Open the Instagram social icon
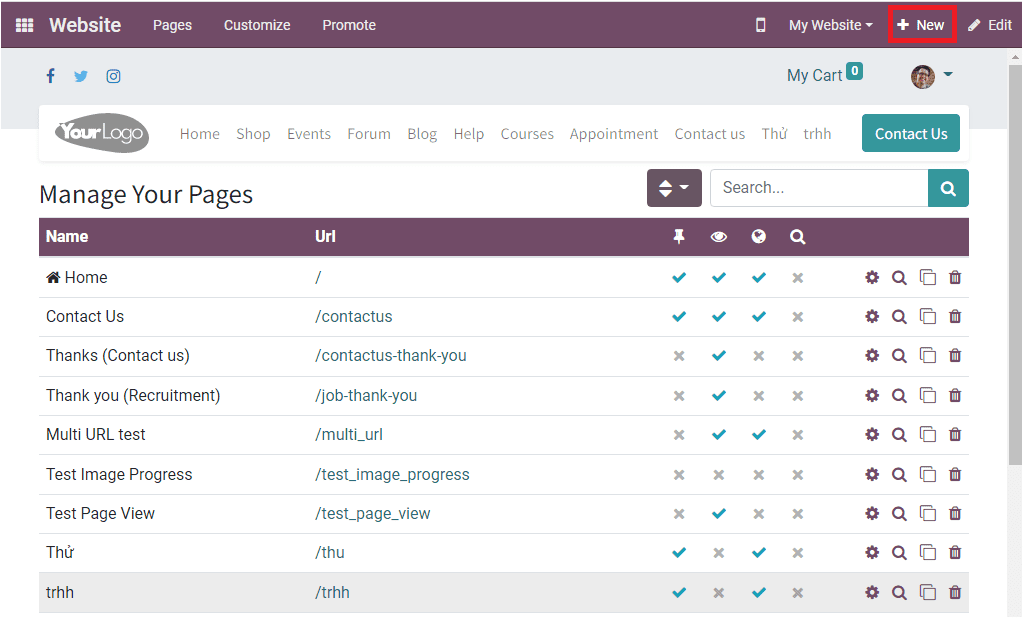Viewport: 1023px width, 618px height. pyautogui.click(x=113, y=75)
